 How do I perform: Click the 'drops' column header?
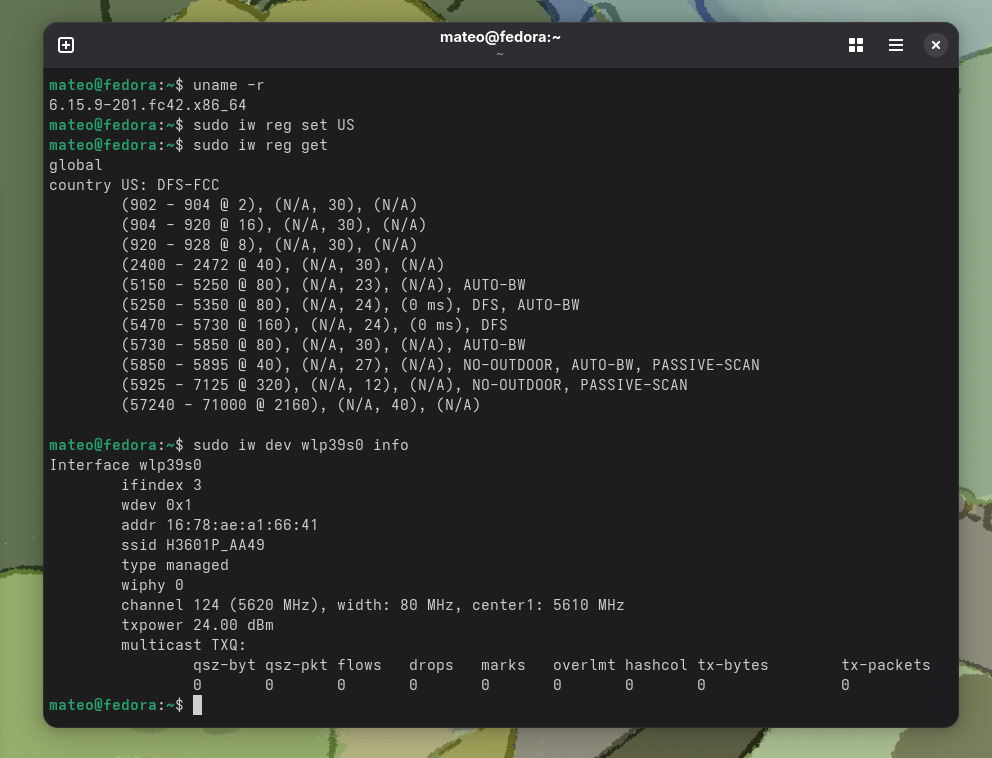pyautogui.click(x=431, y=666)
